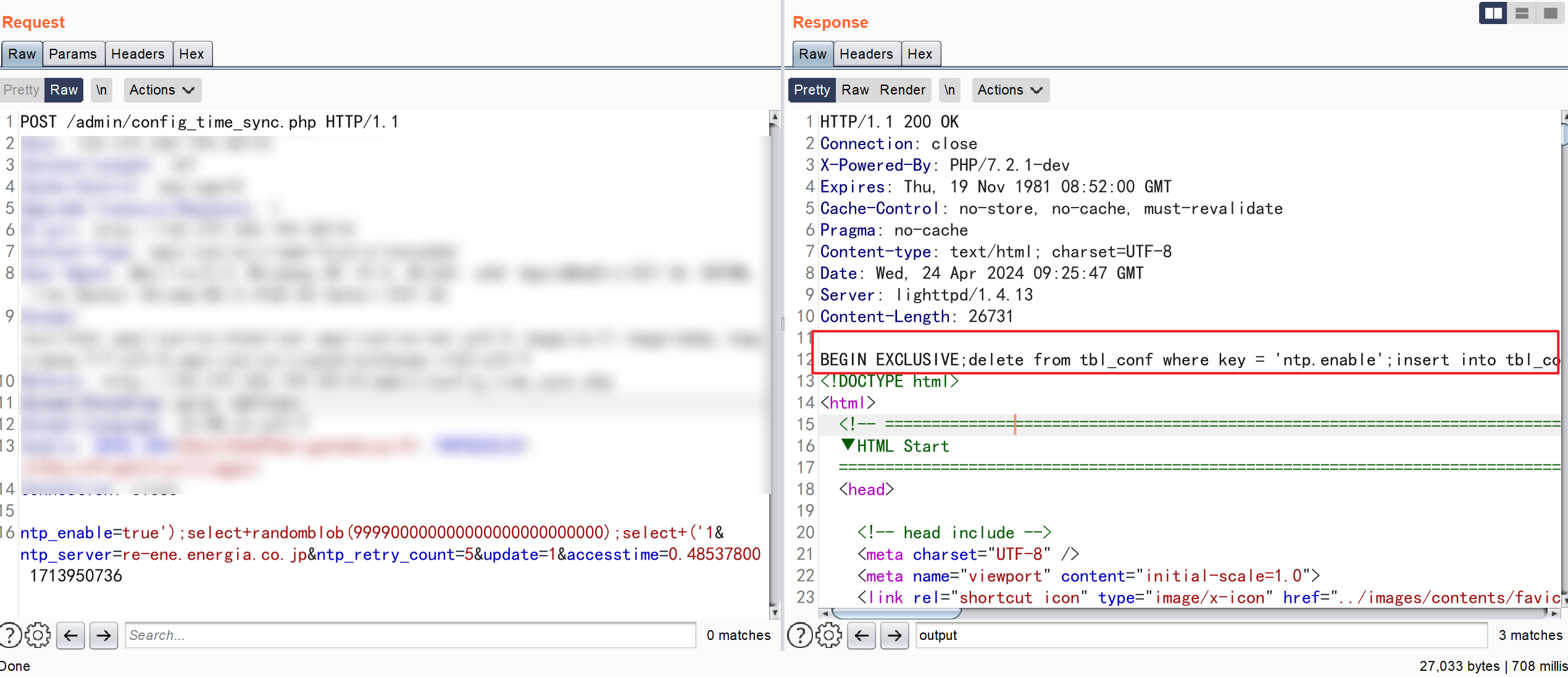1568x677 pixels.
Task: Click '3 matches' counter in Response pane
Action: click(1530, 635)
